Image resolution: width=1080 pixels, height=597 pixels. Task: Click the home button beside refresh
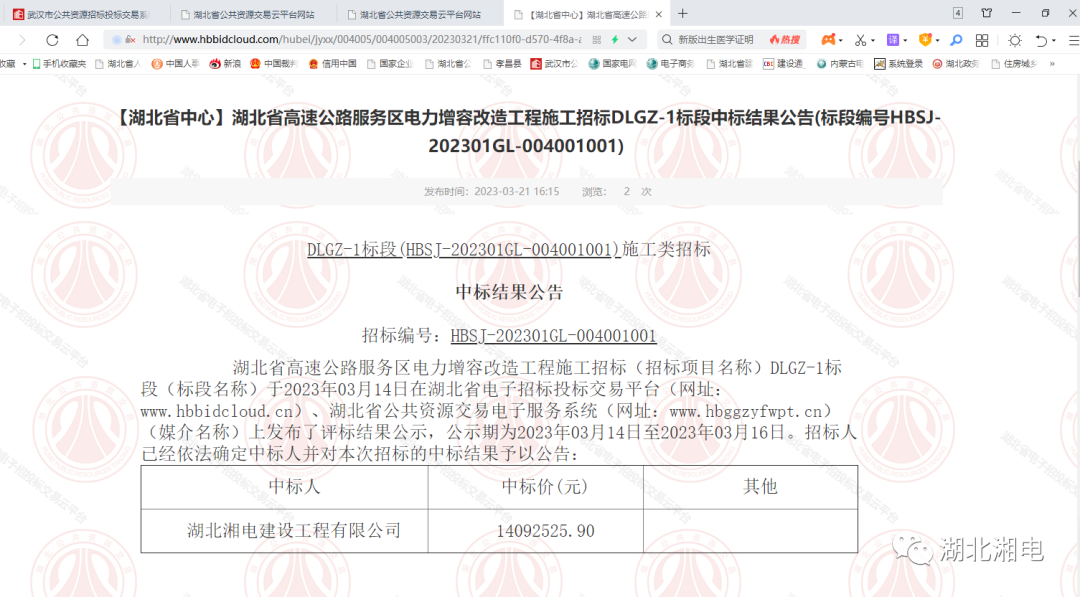coord(82,40)
